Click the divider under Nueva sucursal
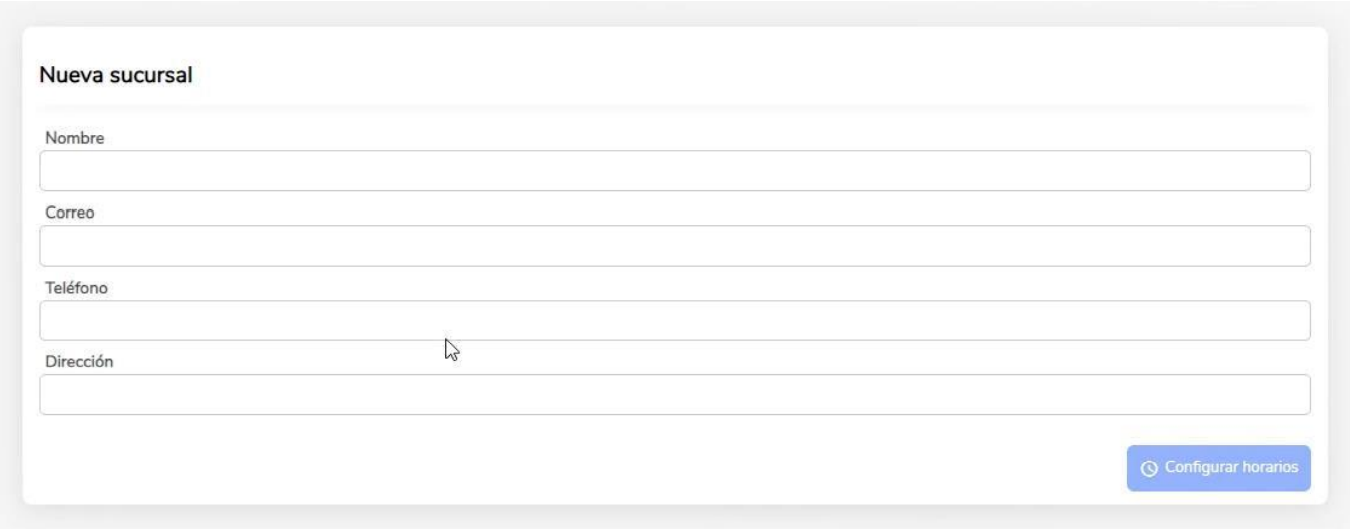The width and height of the screenshot is (1350, 529). click(x=675, y=105)
